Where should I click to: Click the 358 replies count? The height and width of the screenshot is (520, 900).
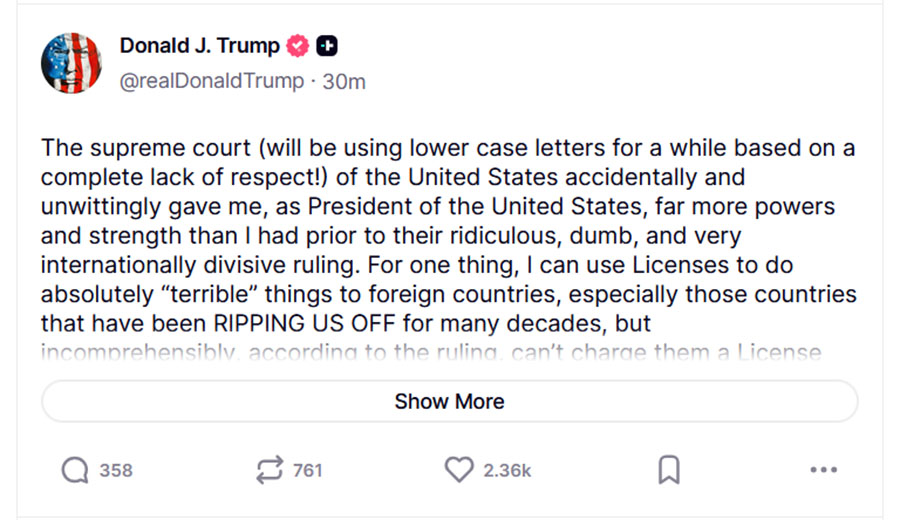(116, 470)
